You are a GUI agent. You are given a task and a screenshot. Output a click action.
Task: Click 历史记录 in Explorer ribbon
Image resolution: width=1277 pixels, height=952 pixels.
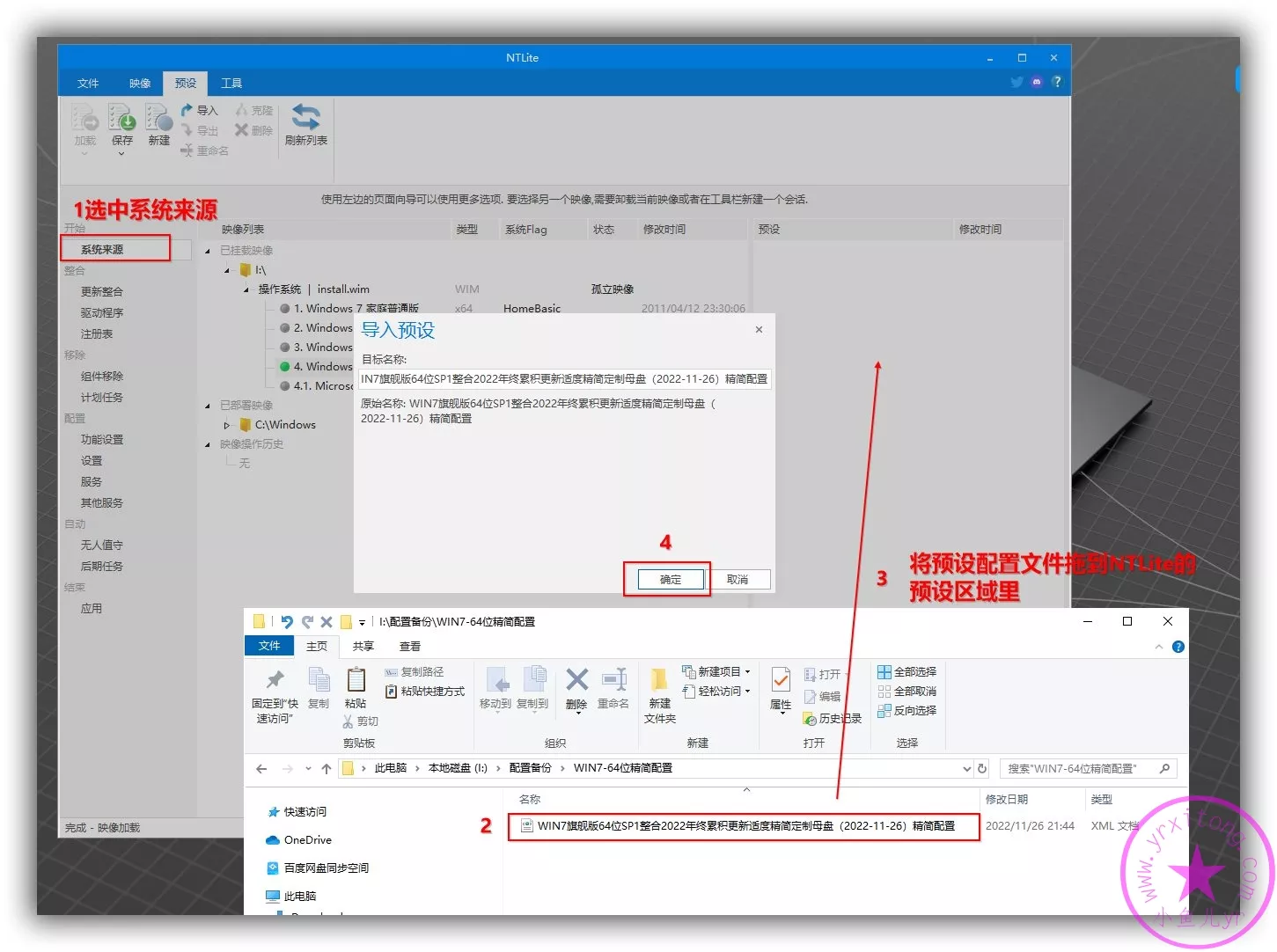coord(833,719)
